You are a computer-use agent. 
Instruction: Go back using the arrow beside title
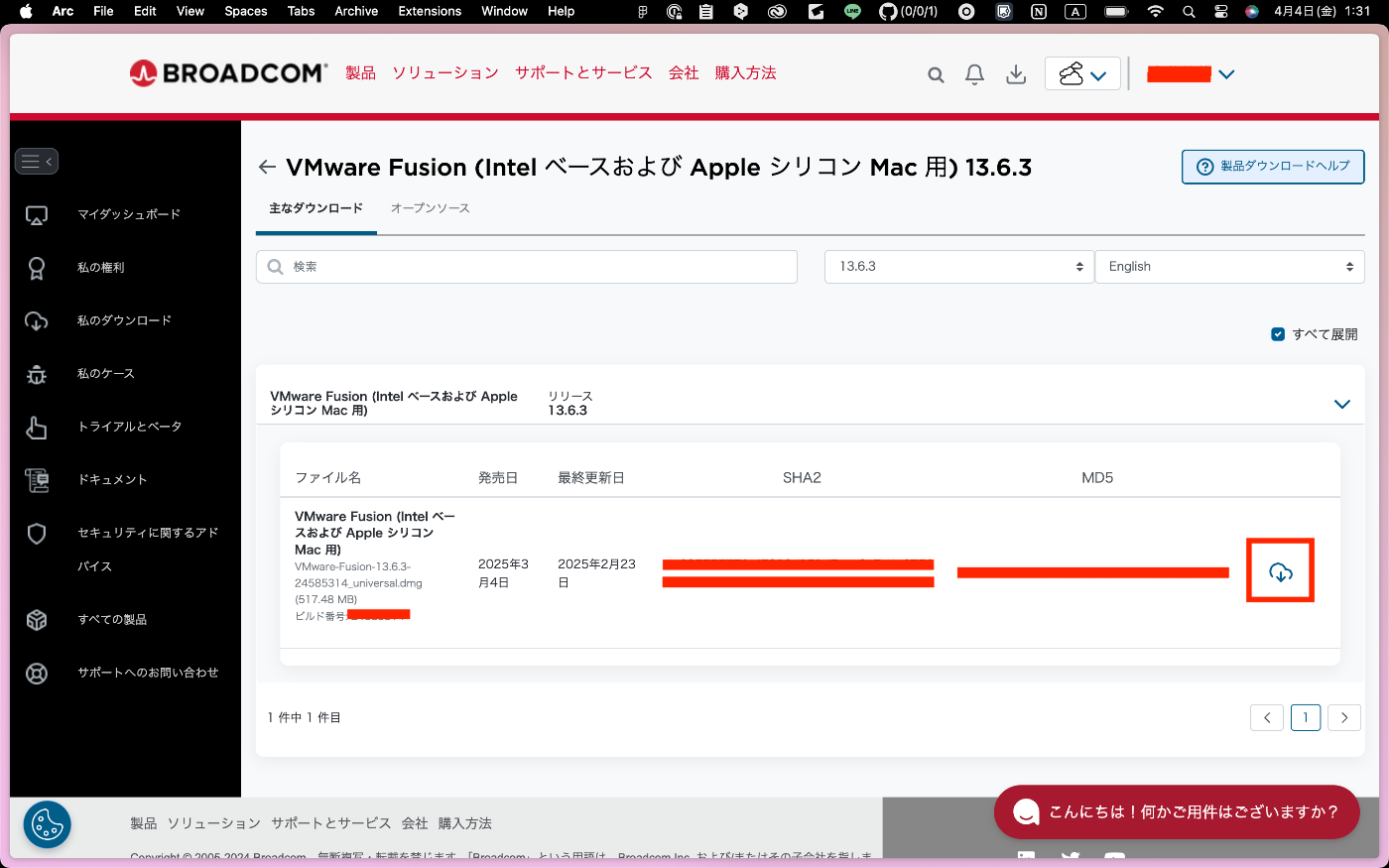[267, 167]
